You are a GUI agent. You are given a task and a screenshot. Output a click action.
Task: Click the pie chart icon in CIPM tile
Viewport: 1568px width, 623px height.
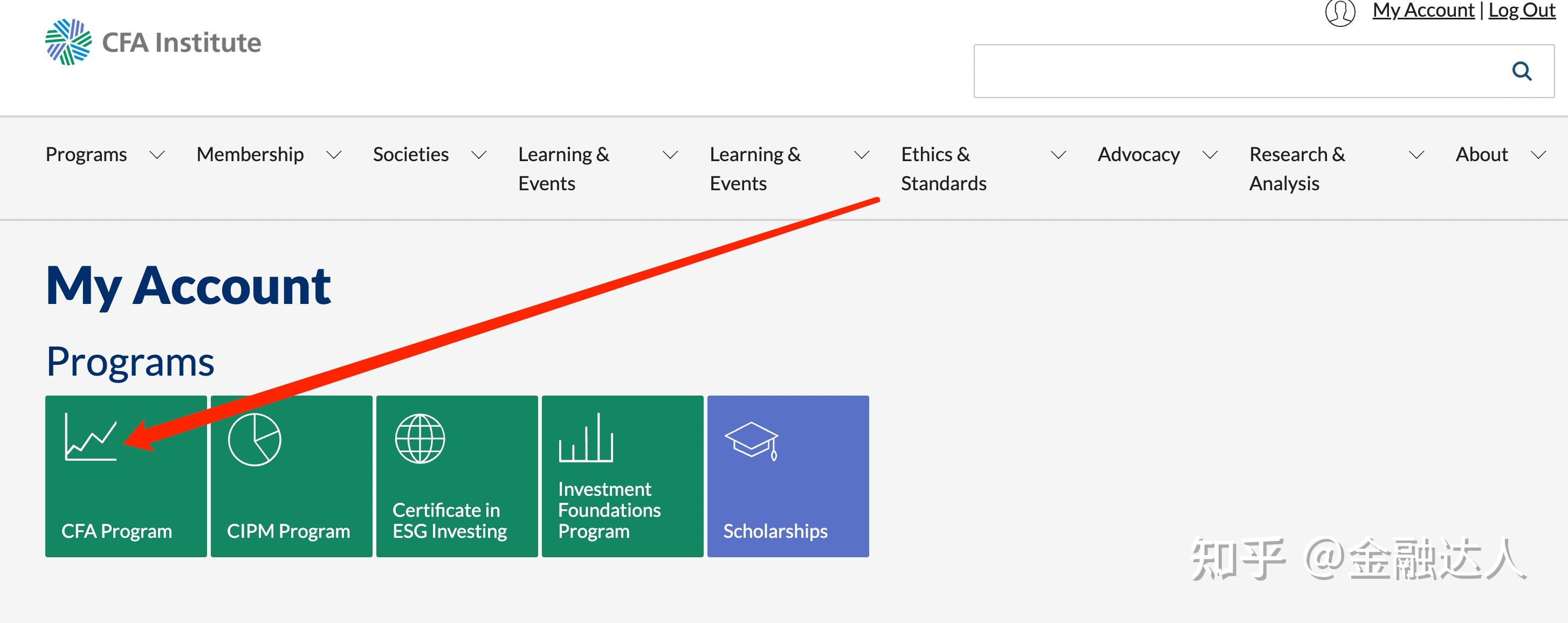click(x=255, y=439)
